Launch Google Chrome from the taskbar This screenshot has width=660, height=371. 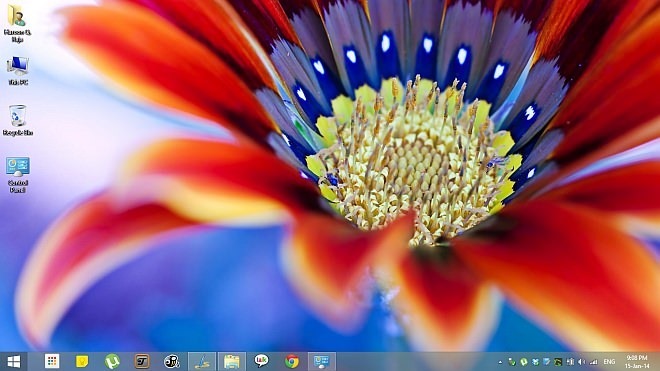(292, 361)
